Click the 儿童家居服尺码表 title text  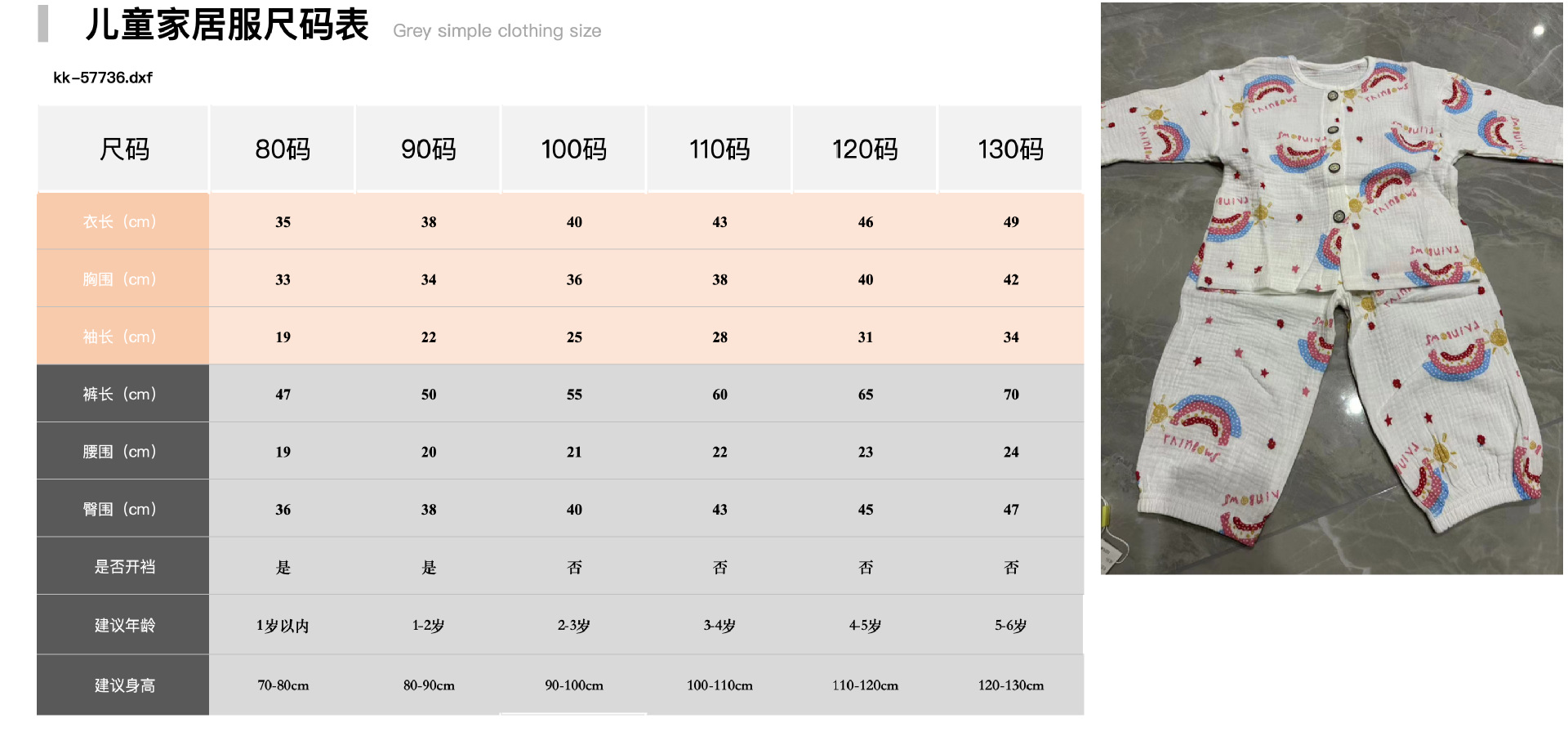227,25
